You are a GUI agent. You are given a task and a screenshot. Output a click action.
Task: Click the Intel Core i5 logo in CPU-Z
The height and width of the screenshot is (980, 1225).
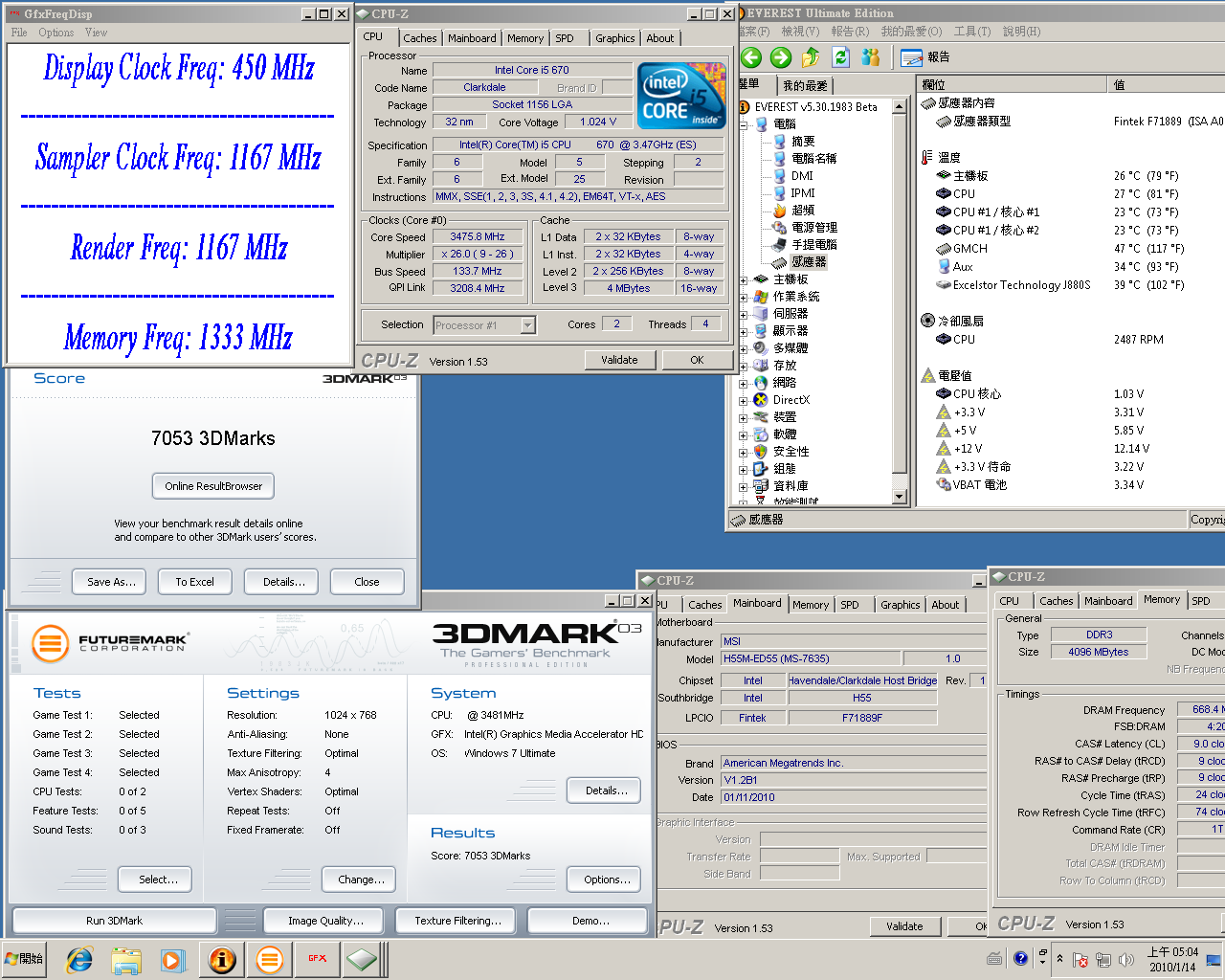681,96
